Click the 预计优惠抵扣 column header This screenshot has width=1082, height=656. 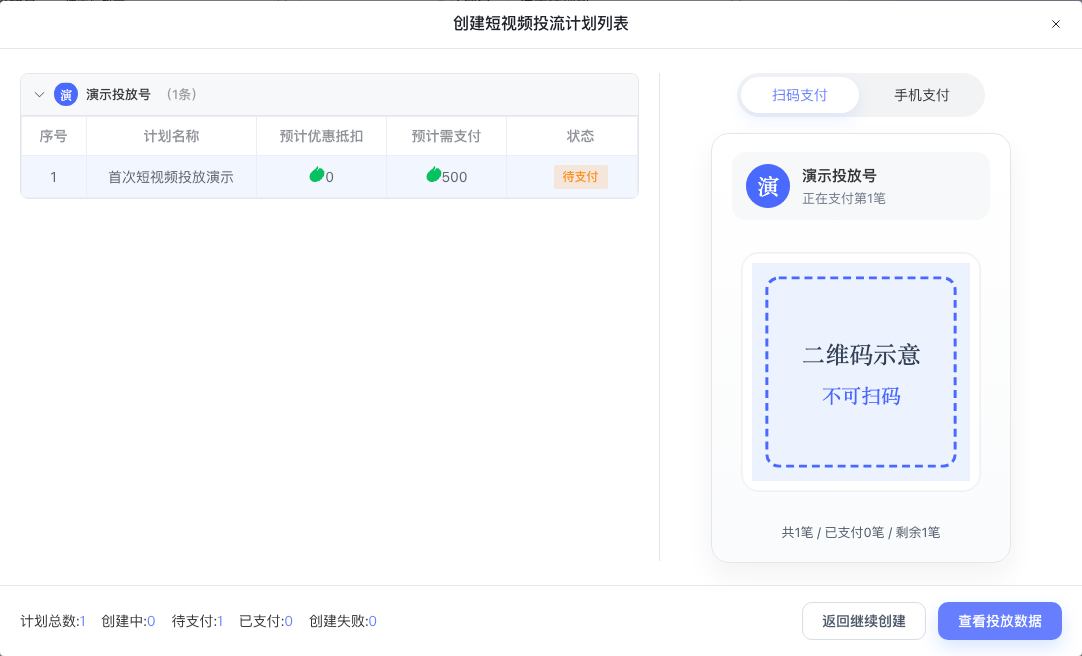(321, 136)
